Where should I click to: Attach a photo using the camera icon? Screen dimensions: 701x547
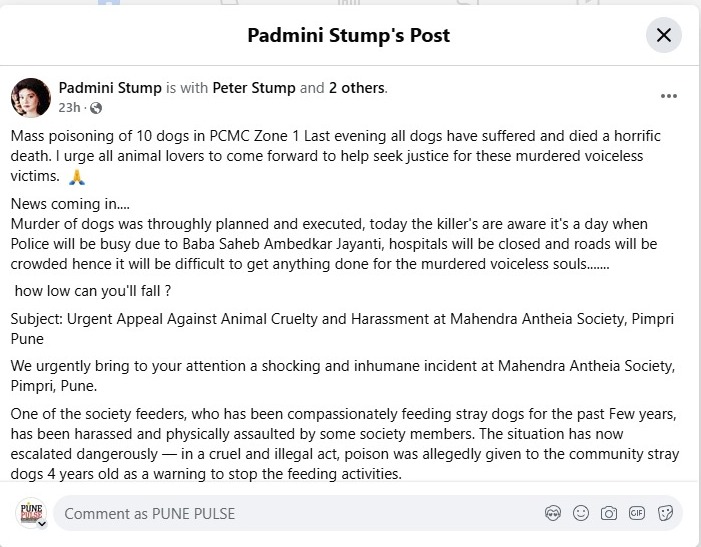(x=609, y=514)
